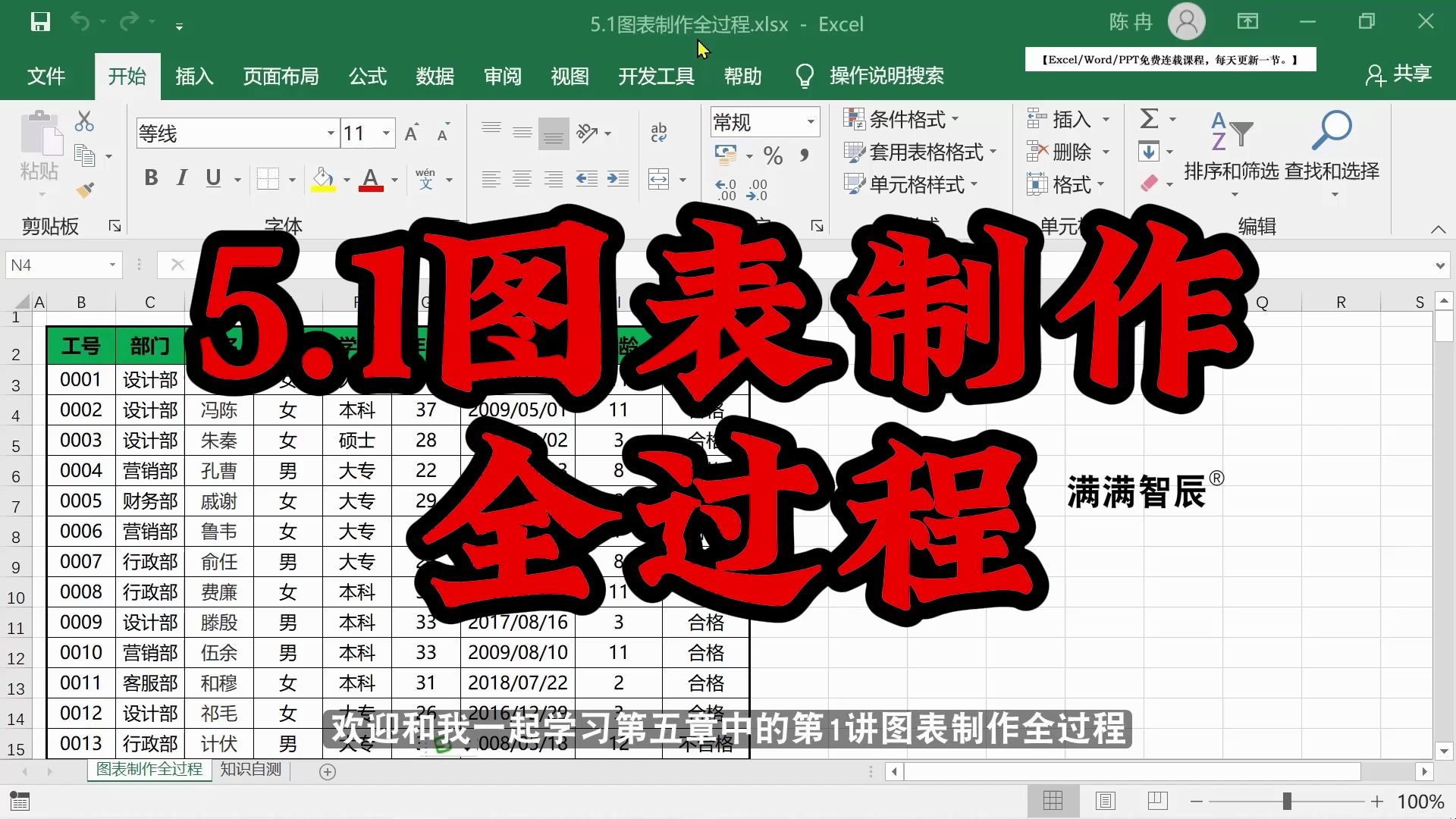This screenshot has height=819, width=1456.
Task: Select the red font color swatch
Action: coord(372,187)
